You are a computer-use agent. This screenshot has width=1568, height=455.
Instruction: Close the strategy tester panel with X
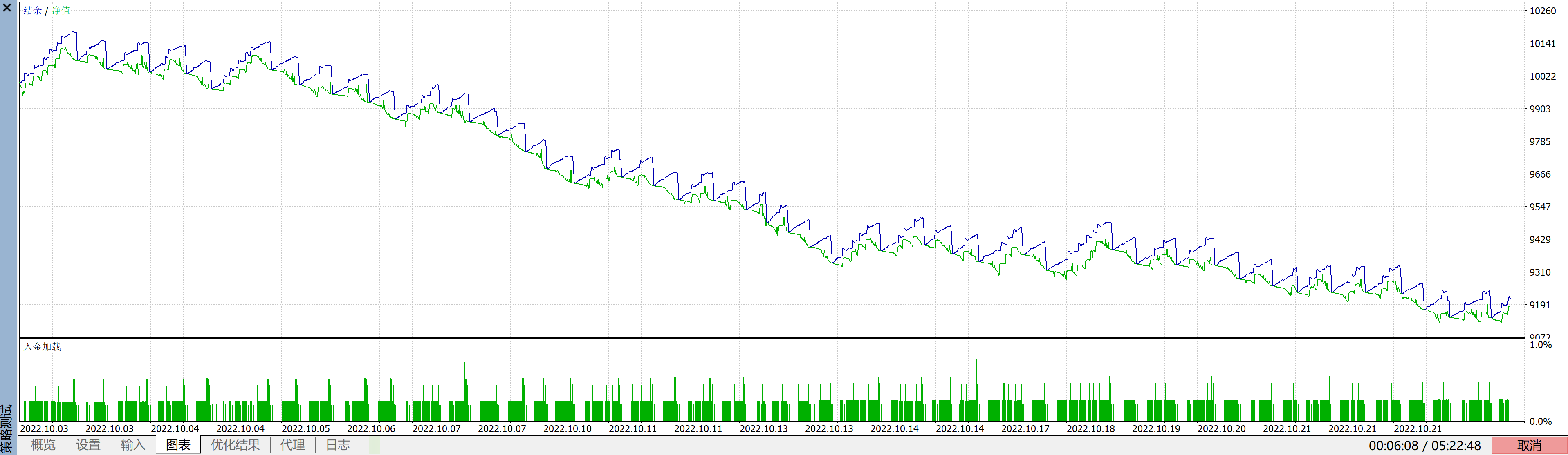[7, 8]
